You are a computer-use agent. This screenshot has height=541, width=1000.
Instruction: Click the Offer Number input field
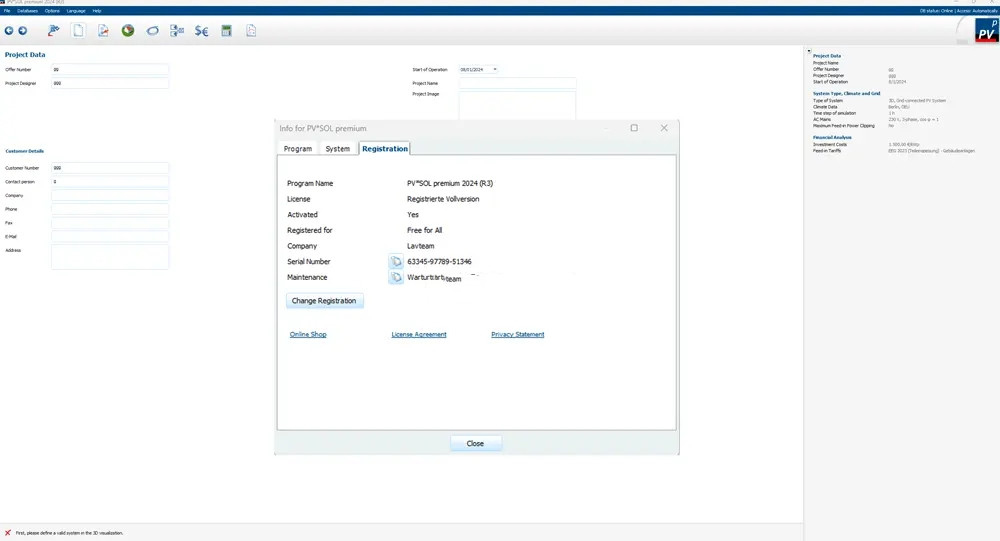[110, 70]
